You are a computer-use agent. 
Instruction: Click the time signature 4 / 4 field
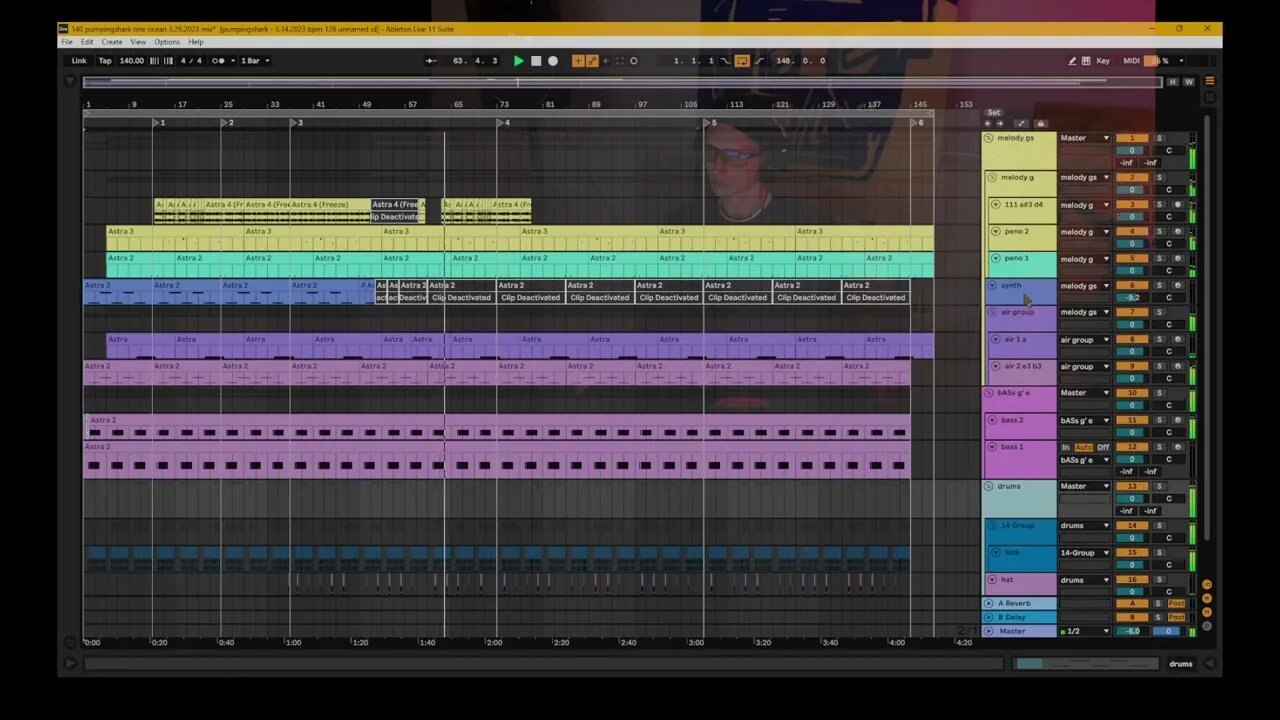pyautogui.click(x=191, y=61)
